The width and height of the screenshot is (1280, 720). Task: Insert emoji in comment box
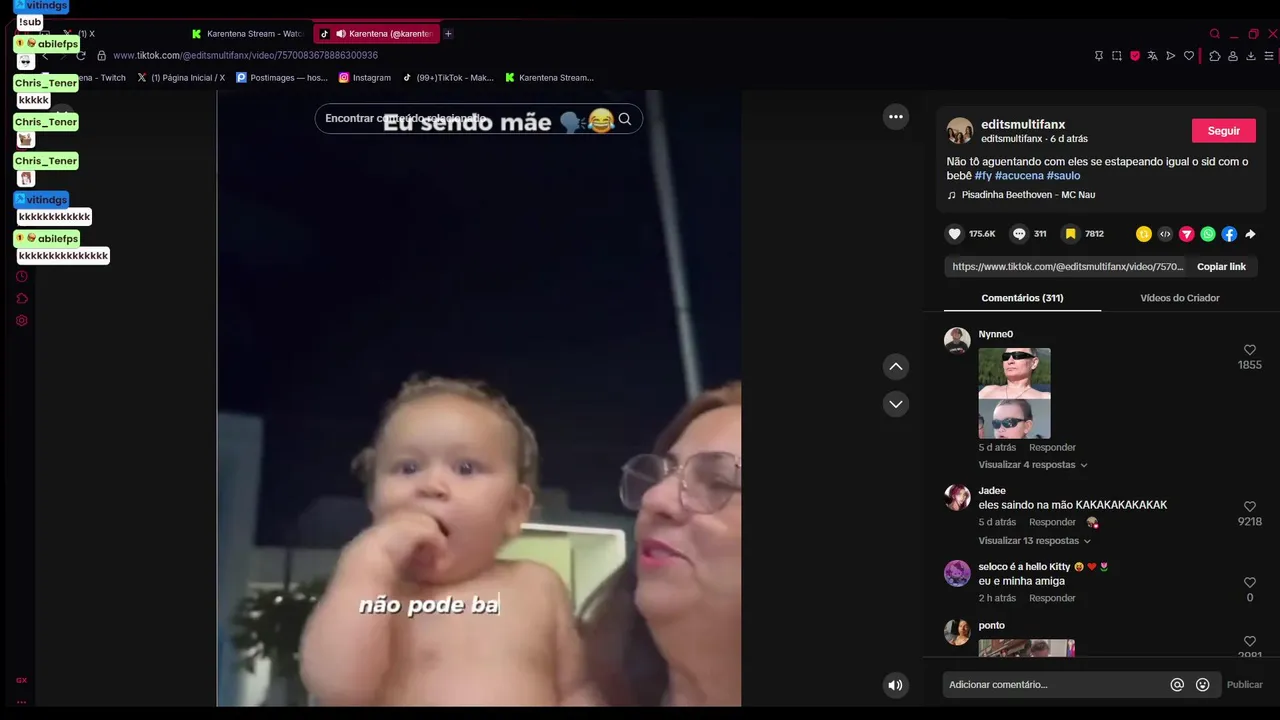click(x=1203, y=685)
